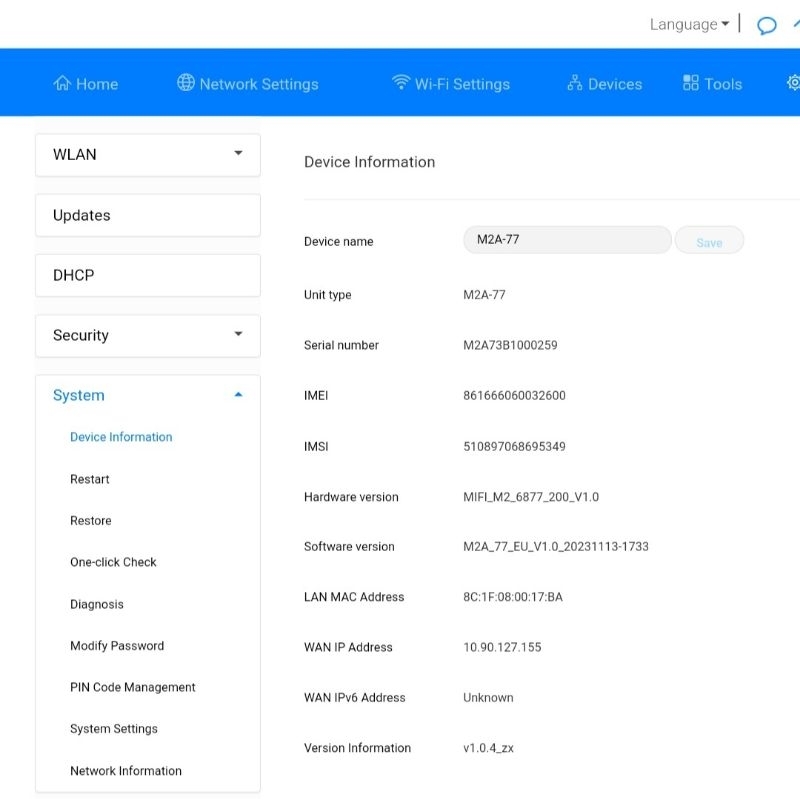Open Modify Password page
Screen dimensions: 800x800
coord(117,646)
